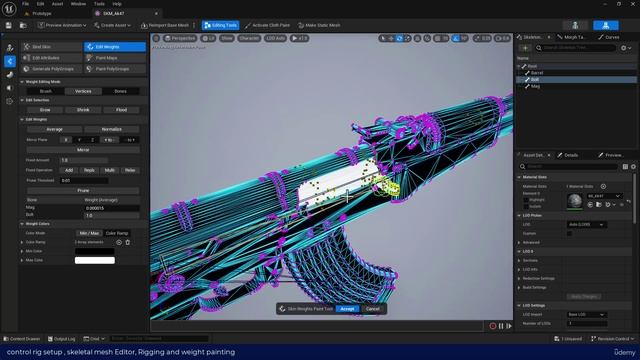Expand the Sections row under LOD 0
640x360 pixels.
[519, 260]
